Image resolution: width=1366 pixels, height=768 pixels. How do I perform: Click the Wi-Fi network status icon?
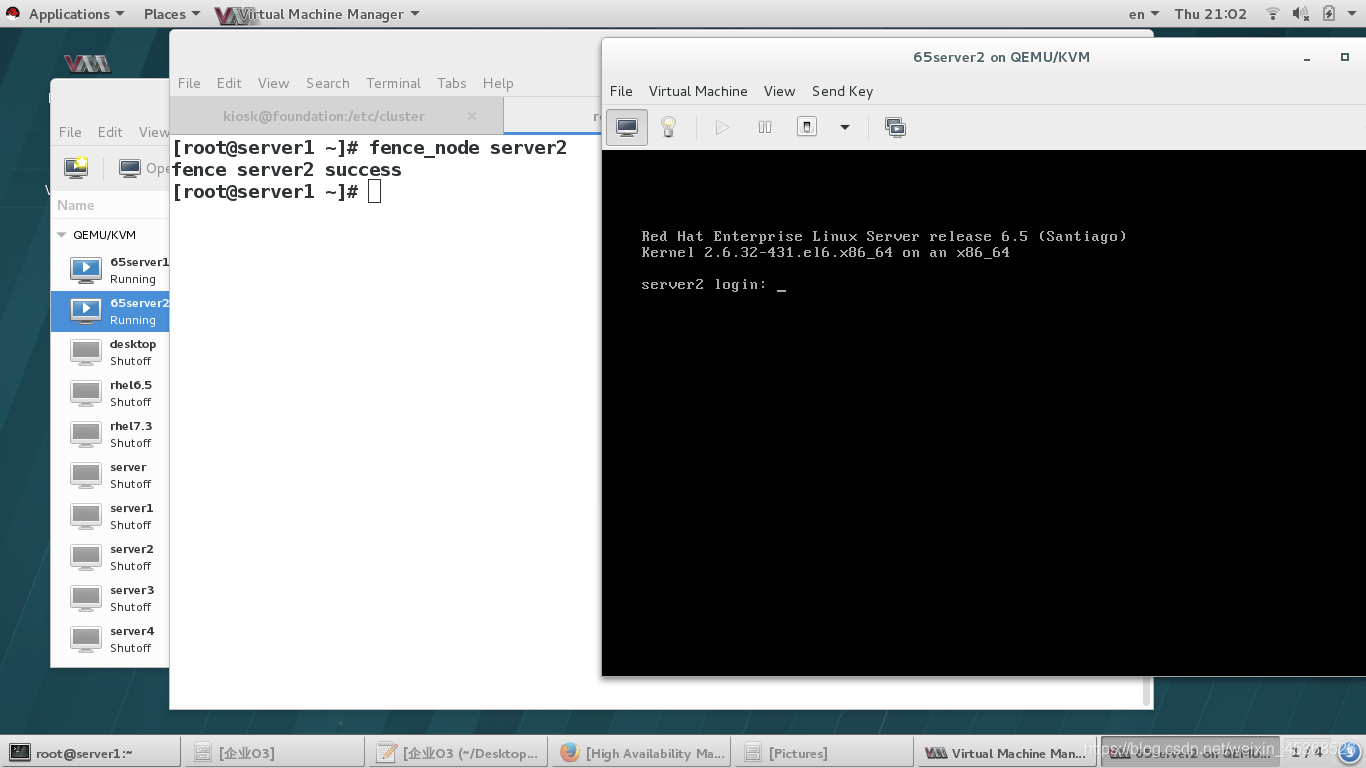click(x=1273, y=14)
